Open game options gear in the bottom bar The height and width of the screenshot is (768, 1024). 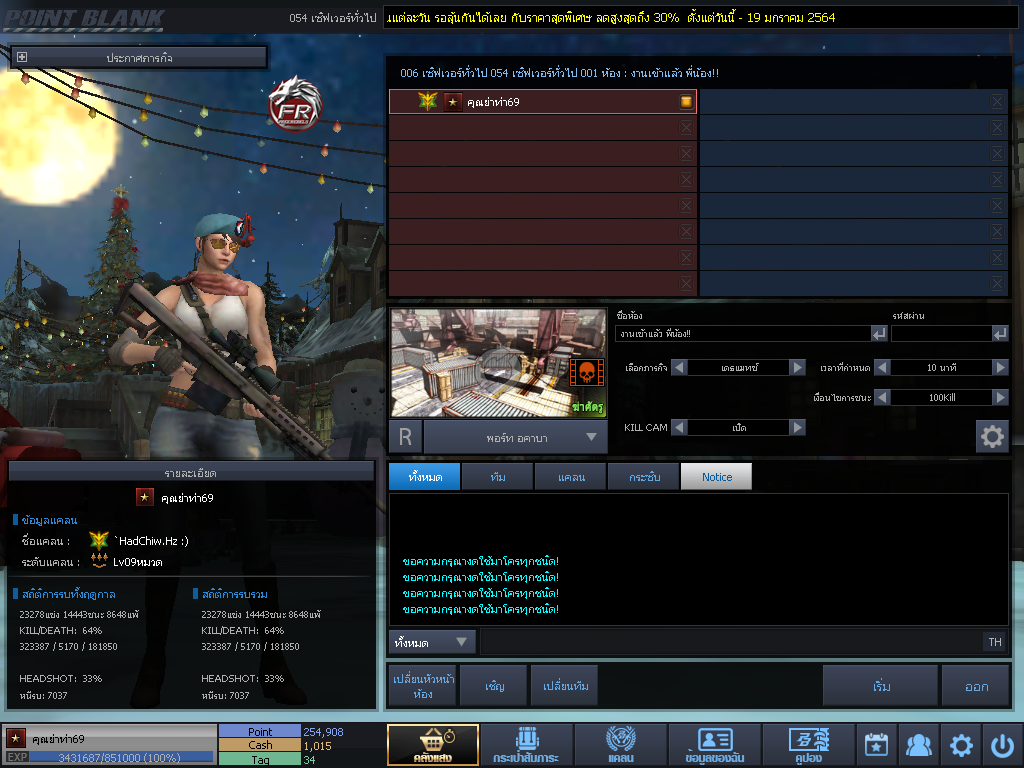pos(961,744)
